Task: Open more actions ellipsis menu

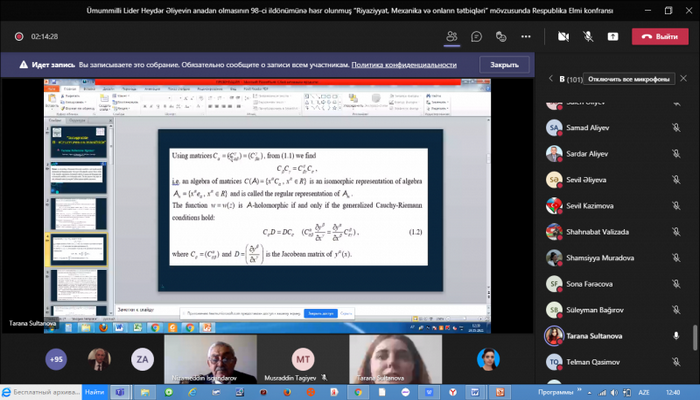Action: (526, 36)
